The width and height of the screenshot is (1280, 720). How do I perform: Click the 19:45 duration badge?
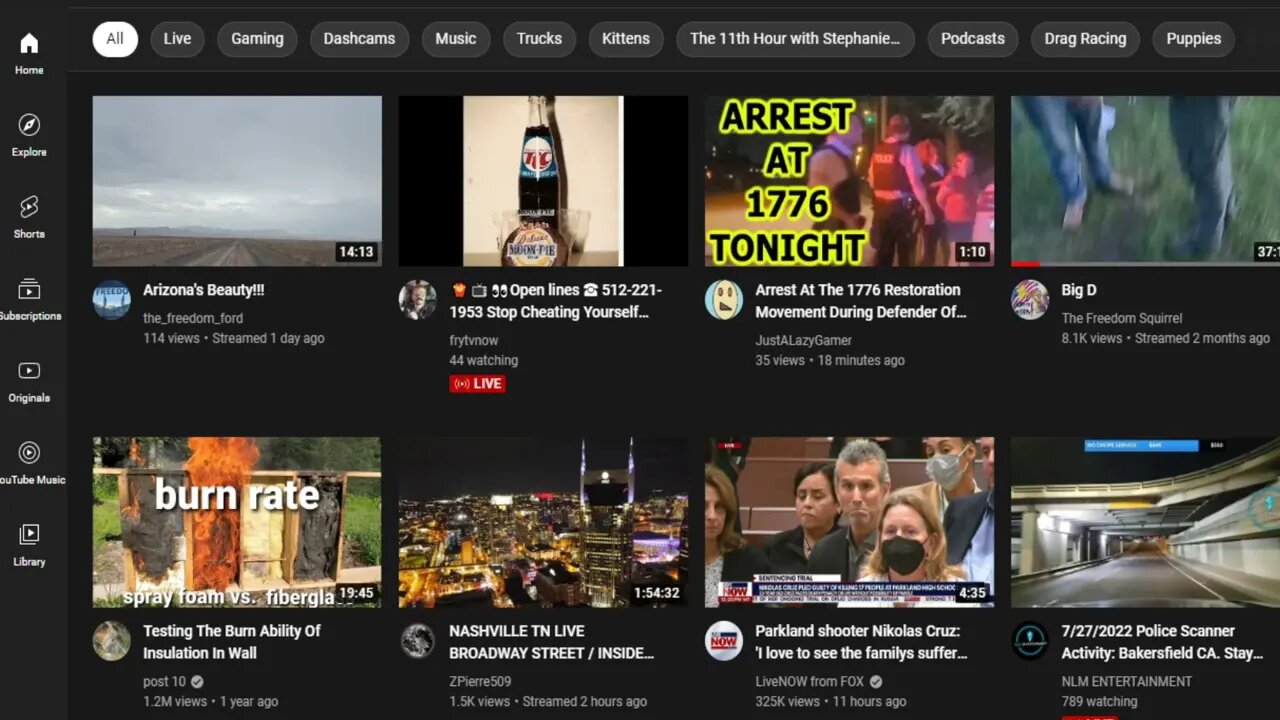point(356,593)
